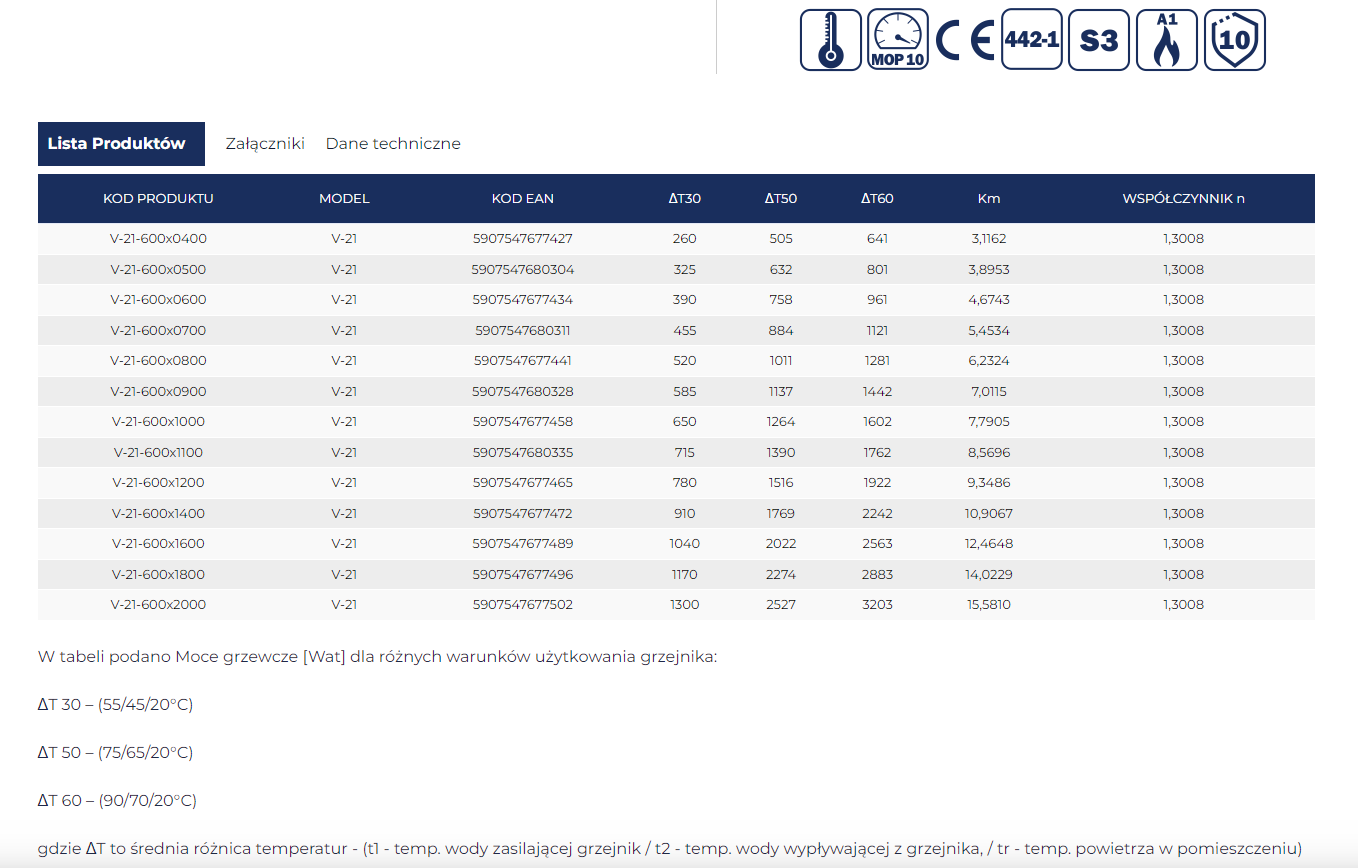Screen dimensions: 1358x868
Task: Click the KOD PRODUKTU column header
Action: (x=158, y=199)
